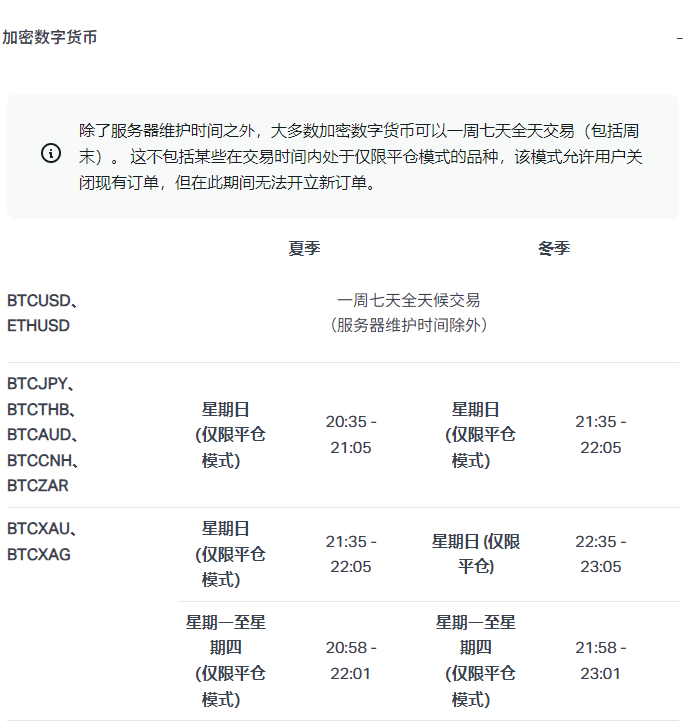The width and height of the screenshot is (684, 722).
Task: Collapse the 加密数字货币 section via minus icon
Action: (679, 38)
